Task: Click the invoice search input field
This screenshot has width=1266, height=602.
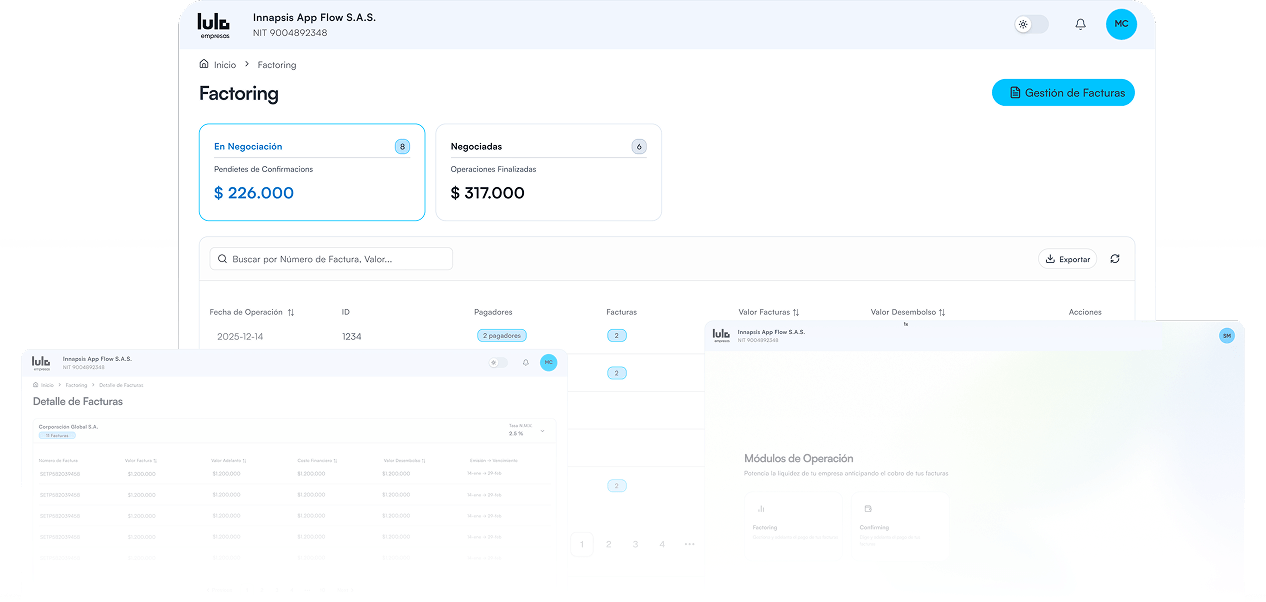Action: (331, 259)
